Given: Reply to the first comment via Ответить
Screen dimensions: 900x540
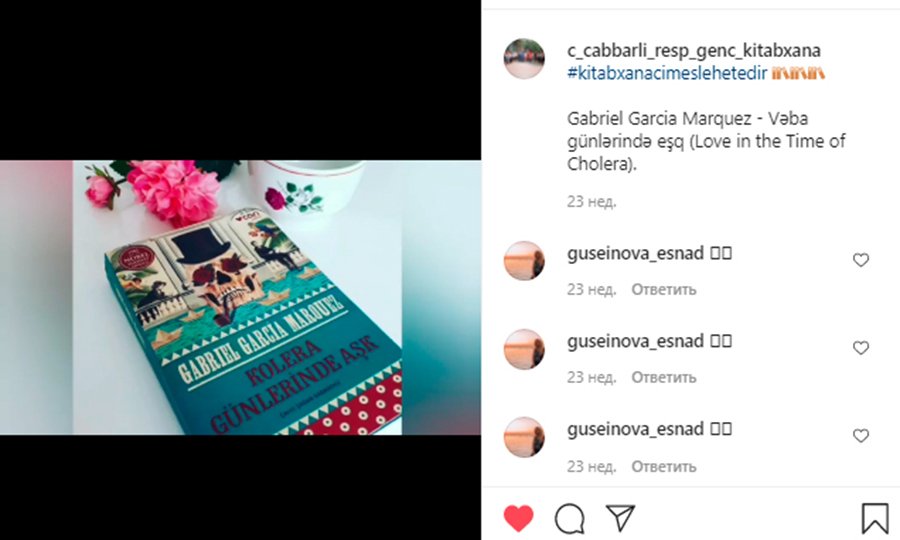Looking at the screenshot, I should [x=664, y=289].
